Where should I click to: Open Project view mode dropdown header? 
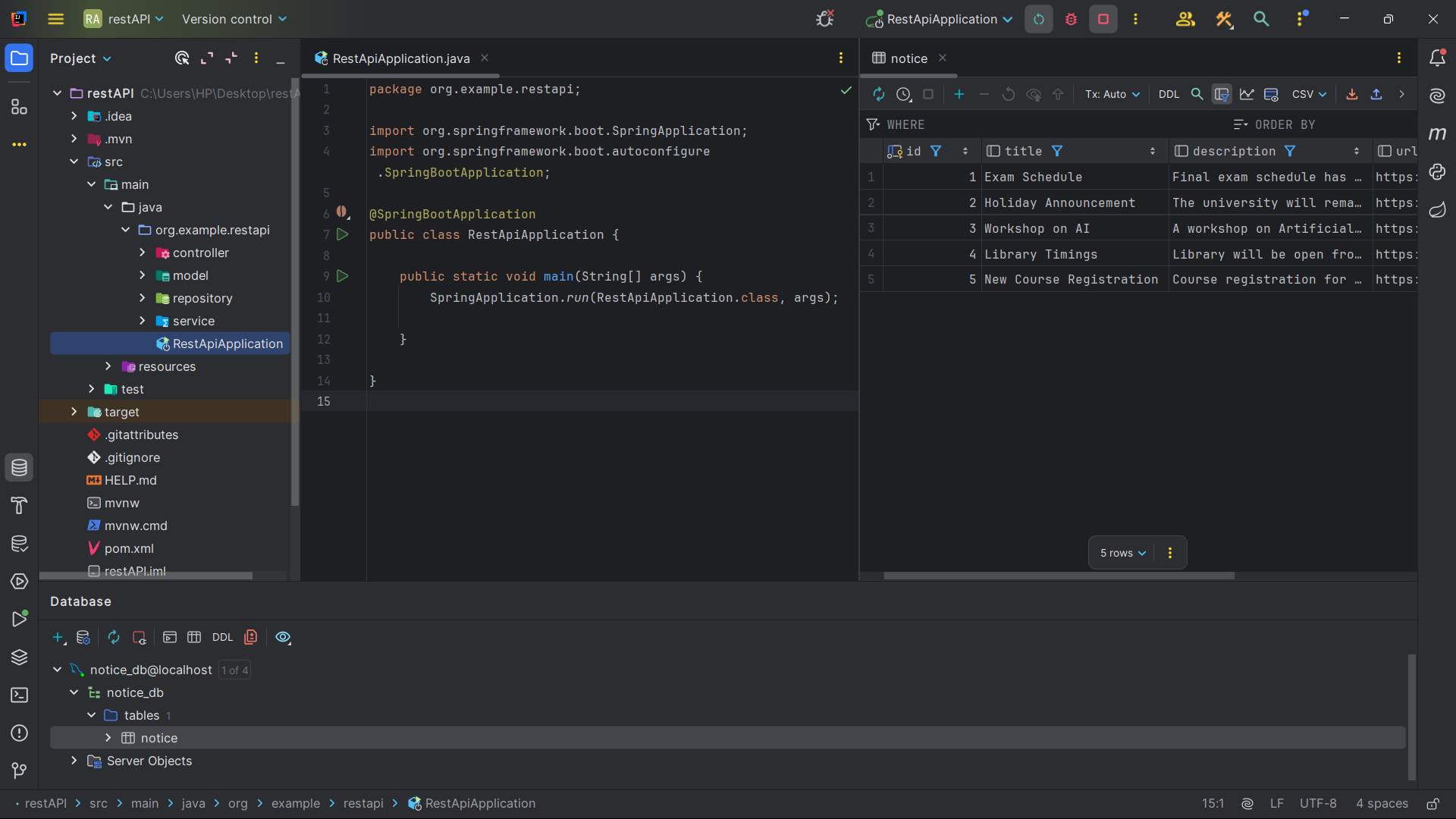pos(80,58)
